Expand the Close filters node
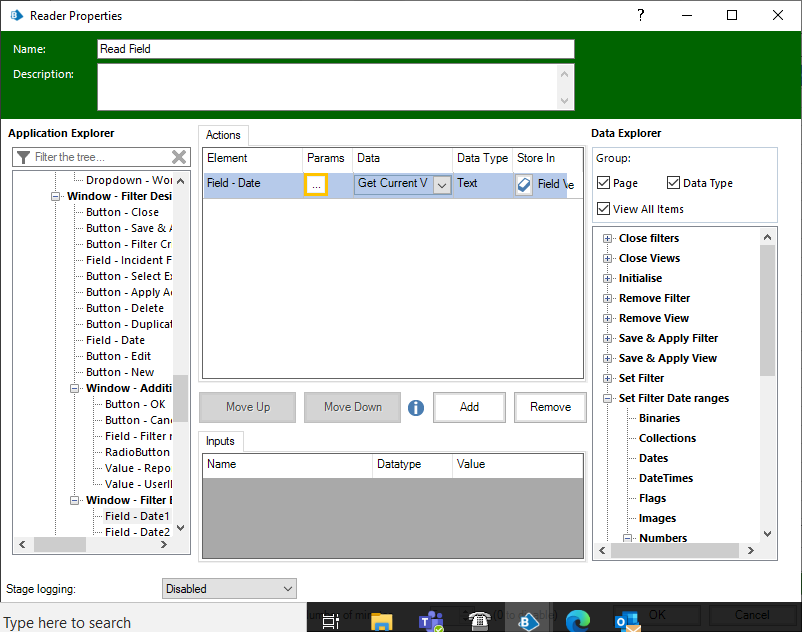 coord(607,238)
